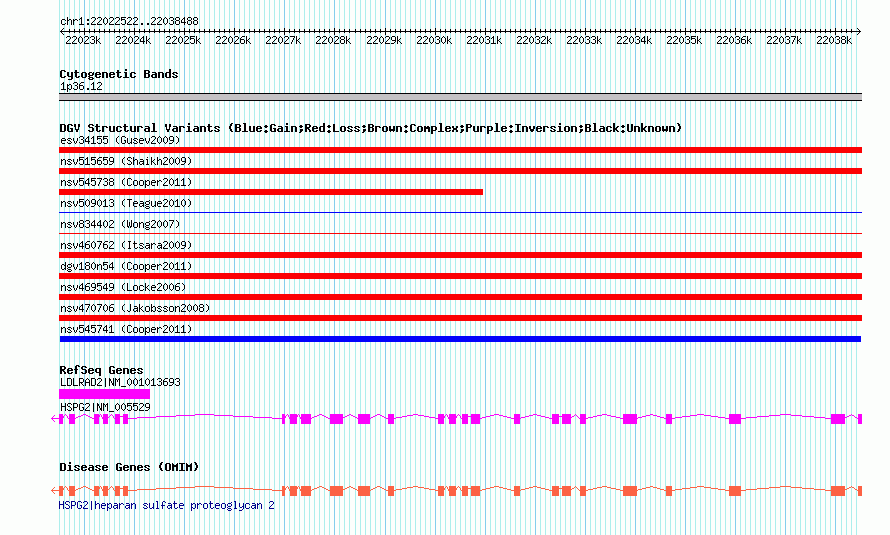Screen dimensions: 890x535
Task: Click the nsv545738 (Cooper2011) label
Action: pyautogui.click(x=126, y=182)
